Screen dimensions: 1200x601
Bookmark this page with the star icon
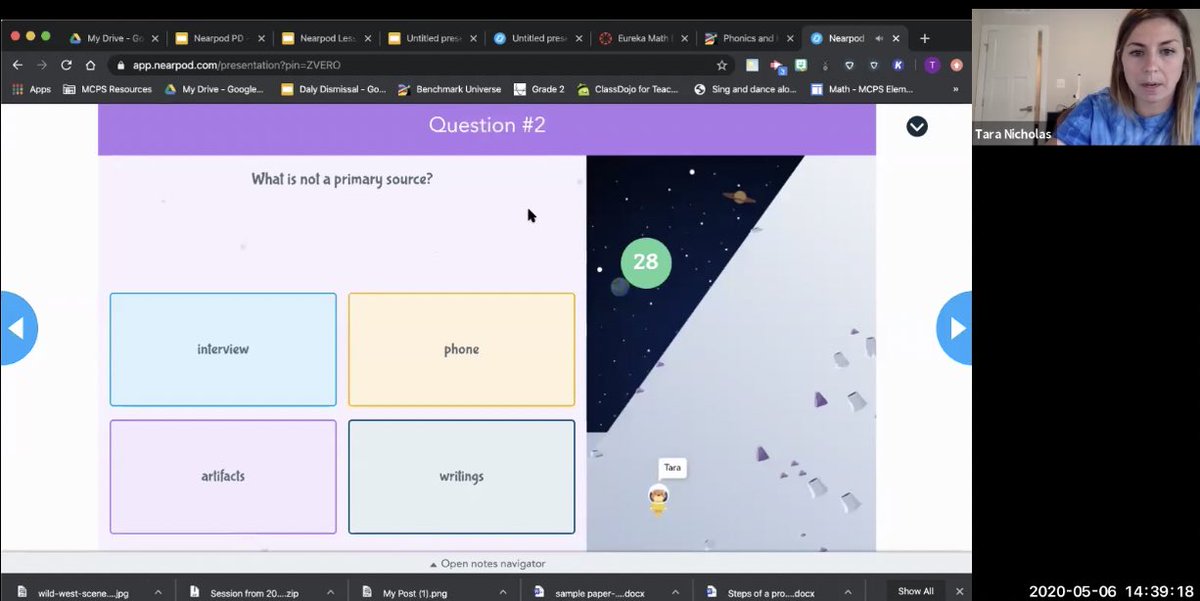722,65
